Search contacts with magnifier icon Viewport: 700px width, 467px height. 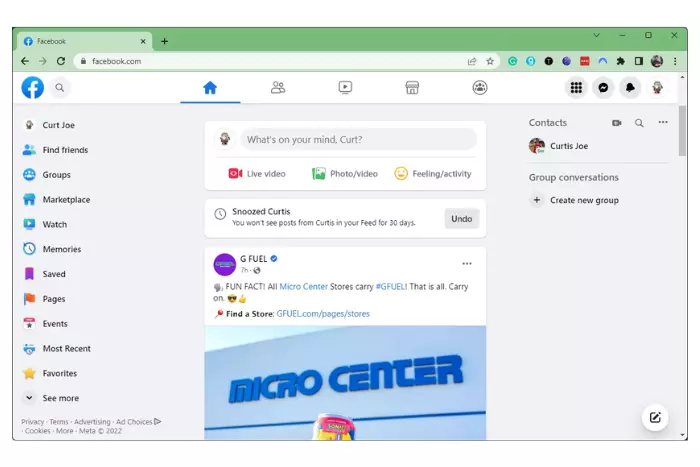click(x=639, y=123)
